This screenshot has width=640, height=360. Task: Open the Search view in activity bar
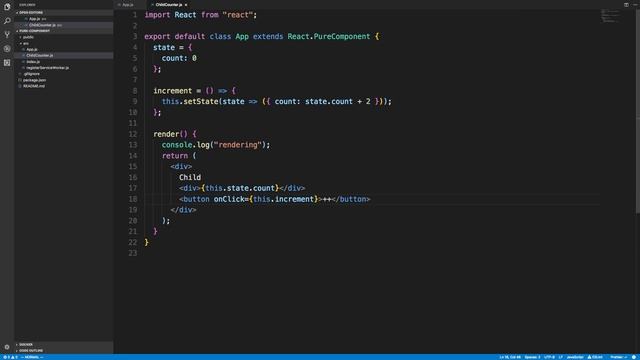tap(7, 21)
